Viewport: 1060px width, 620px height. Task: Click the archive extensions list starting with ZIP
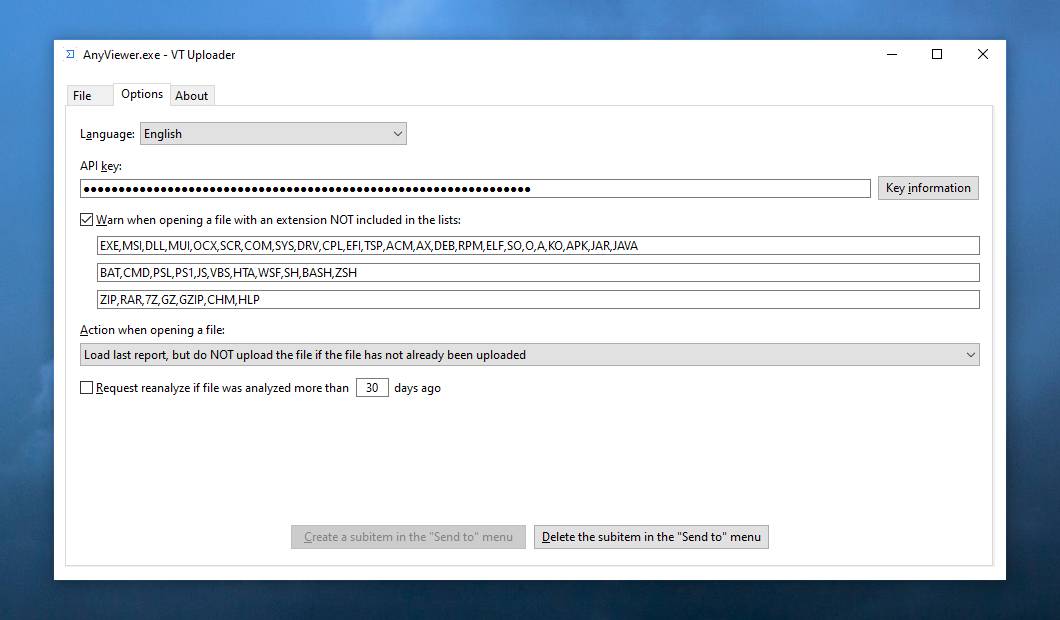tap(538, 300)
